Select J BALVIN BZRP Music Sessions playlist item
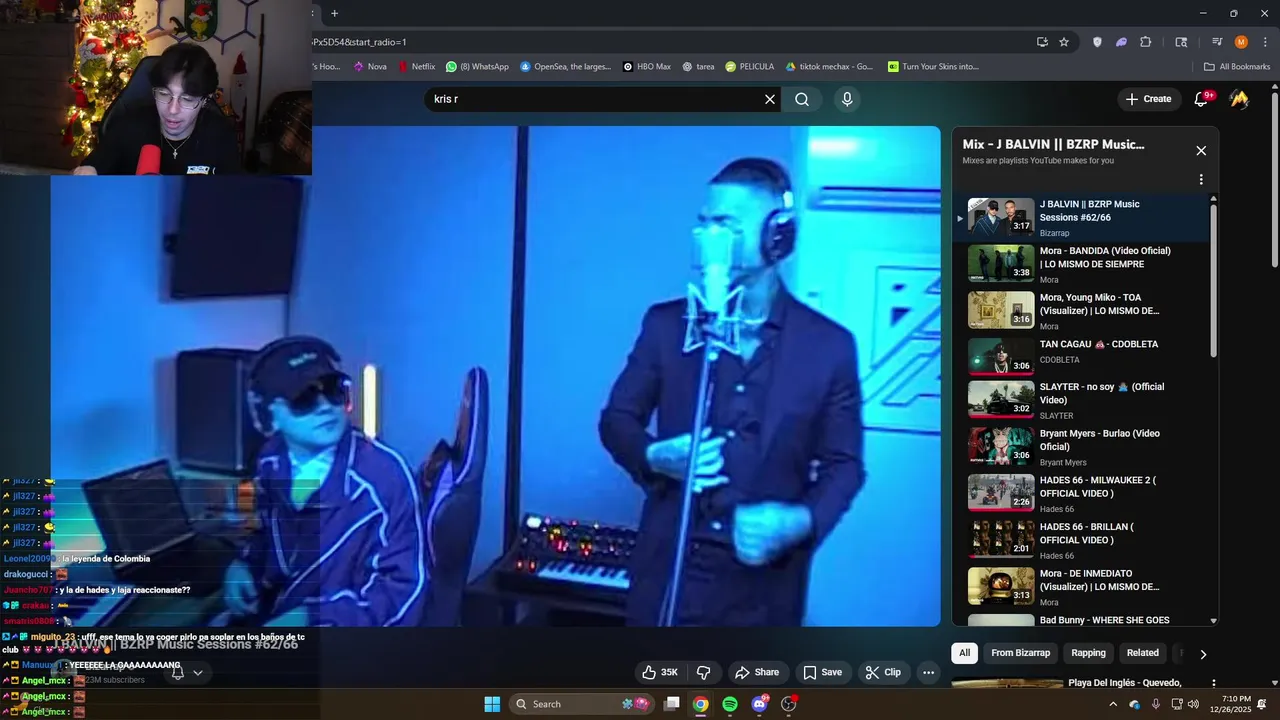 pyautogui.click(x=1082, y=218)
